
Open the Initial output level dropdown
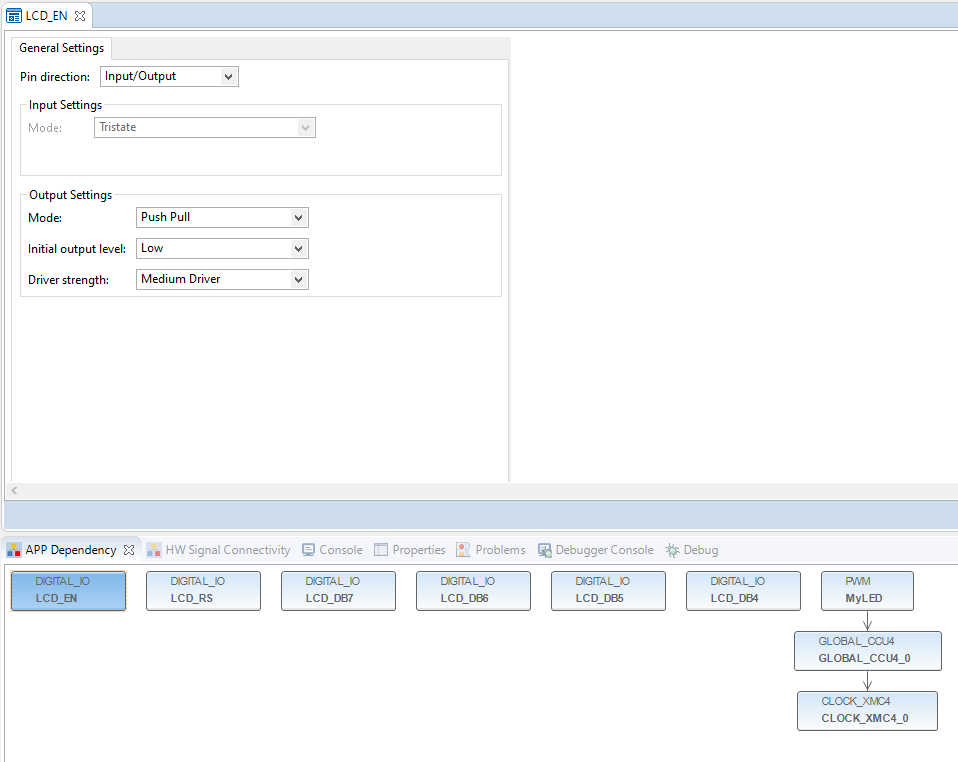pyautogui.click(x=222, y=248)
